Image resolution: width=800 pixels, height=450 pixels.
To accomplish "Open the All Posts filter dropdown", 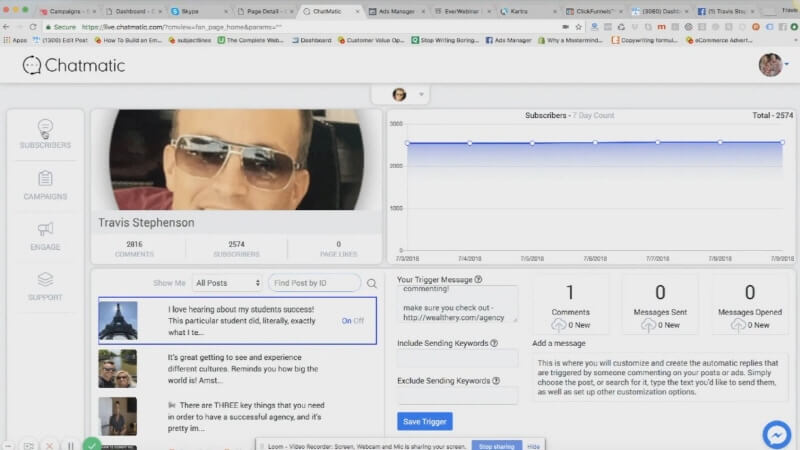I will 228,283.
